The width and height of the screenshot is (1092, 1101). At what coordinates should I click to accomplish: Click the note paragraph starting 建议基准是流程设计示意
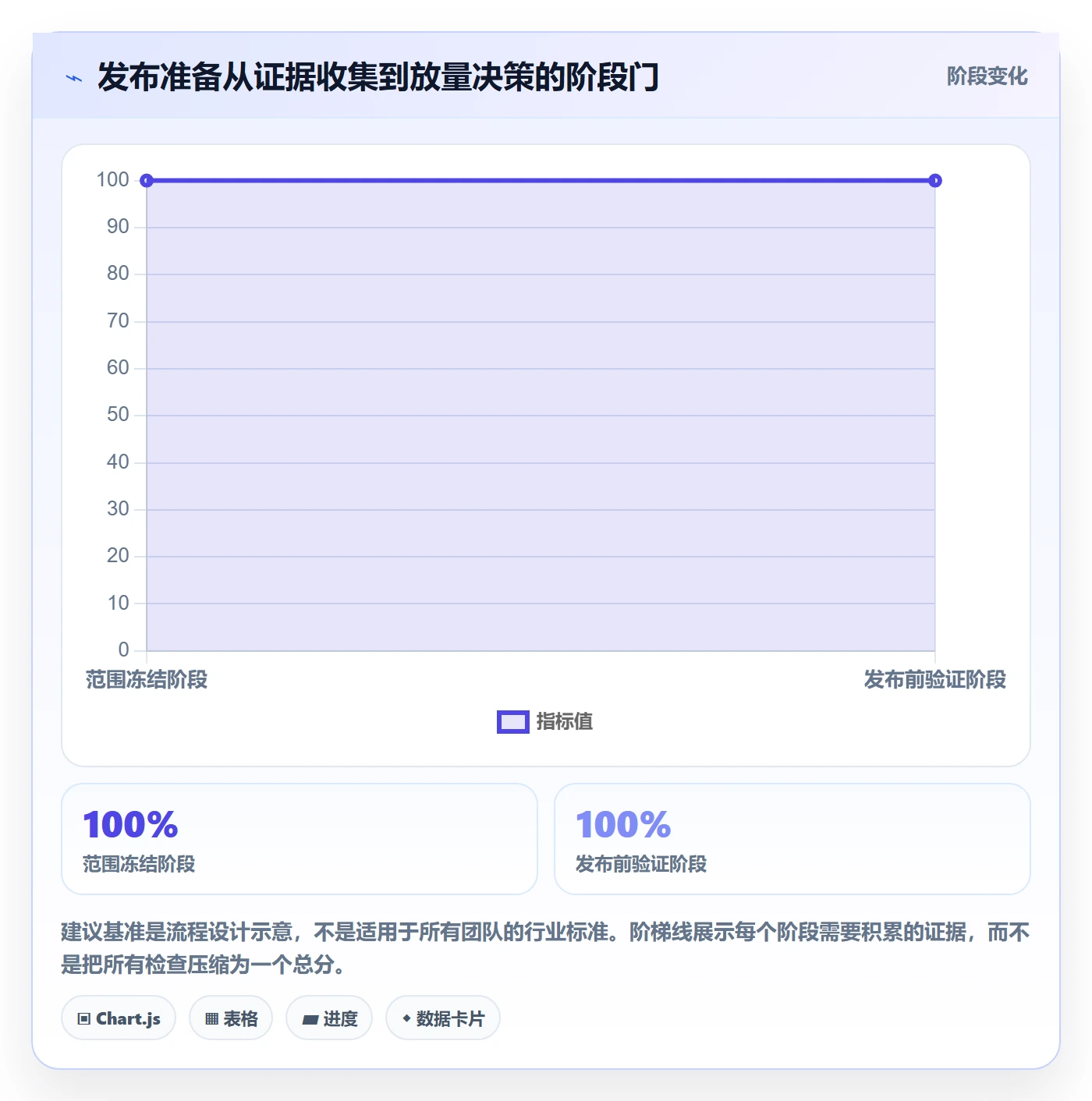(x=546, y=948)
